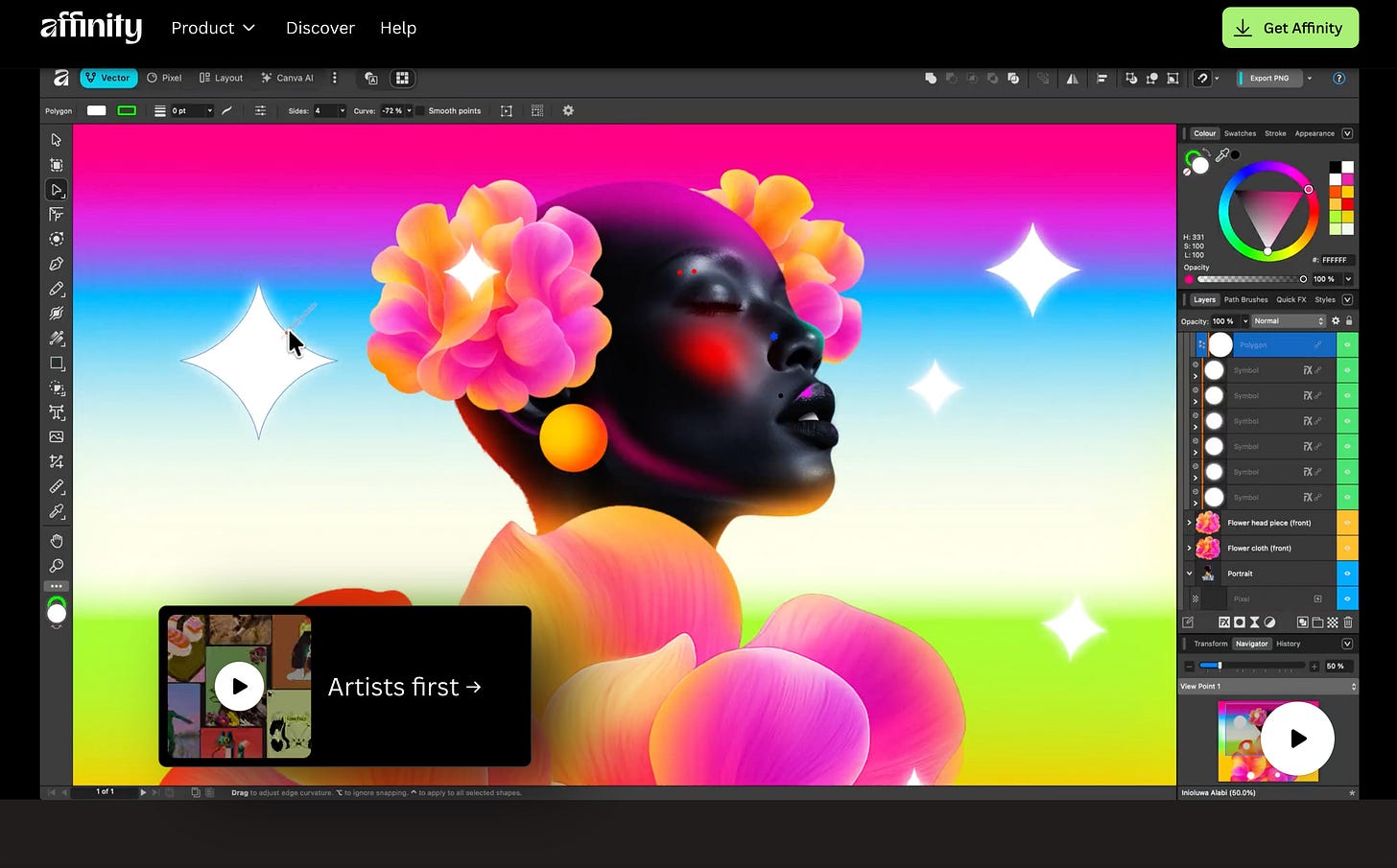The width and height of the screenshot is (1397, 868).
Task: Click the Flip Horizontal icon in top toolbar
Action: 1073,79
